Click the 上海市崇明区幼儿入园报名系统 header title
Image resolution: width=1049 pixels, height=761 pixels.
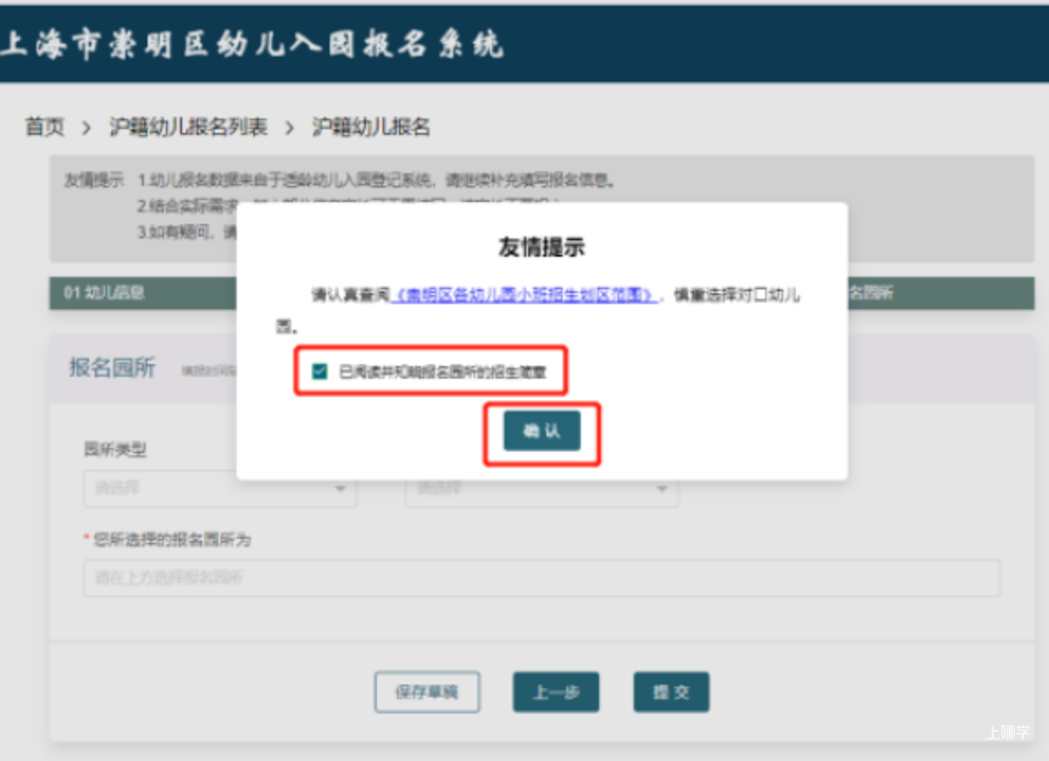point(252,45)
